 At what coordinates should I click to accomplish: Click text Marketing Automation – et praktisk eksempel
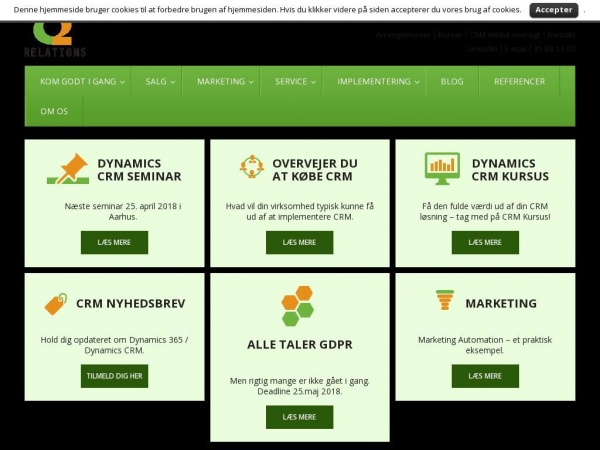pos(485,345)
